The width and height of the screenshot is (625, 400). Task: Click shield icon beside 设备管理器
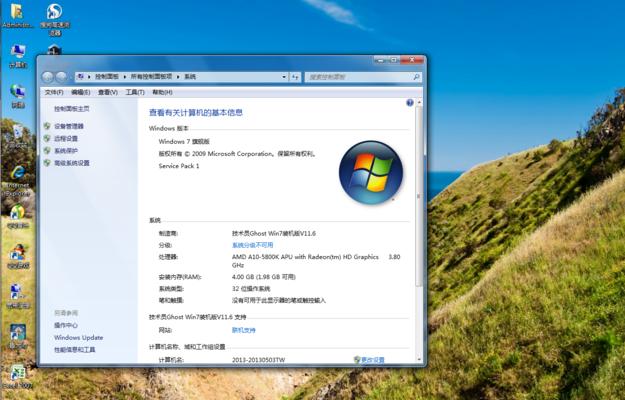[x=47, y=126]
